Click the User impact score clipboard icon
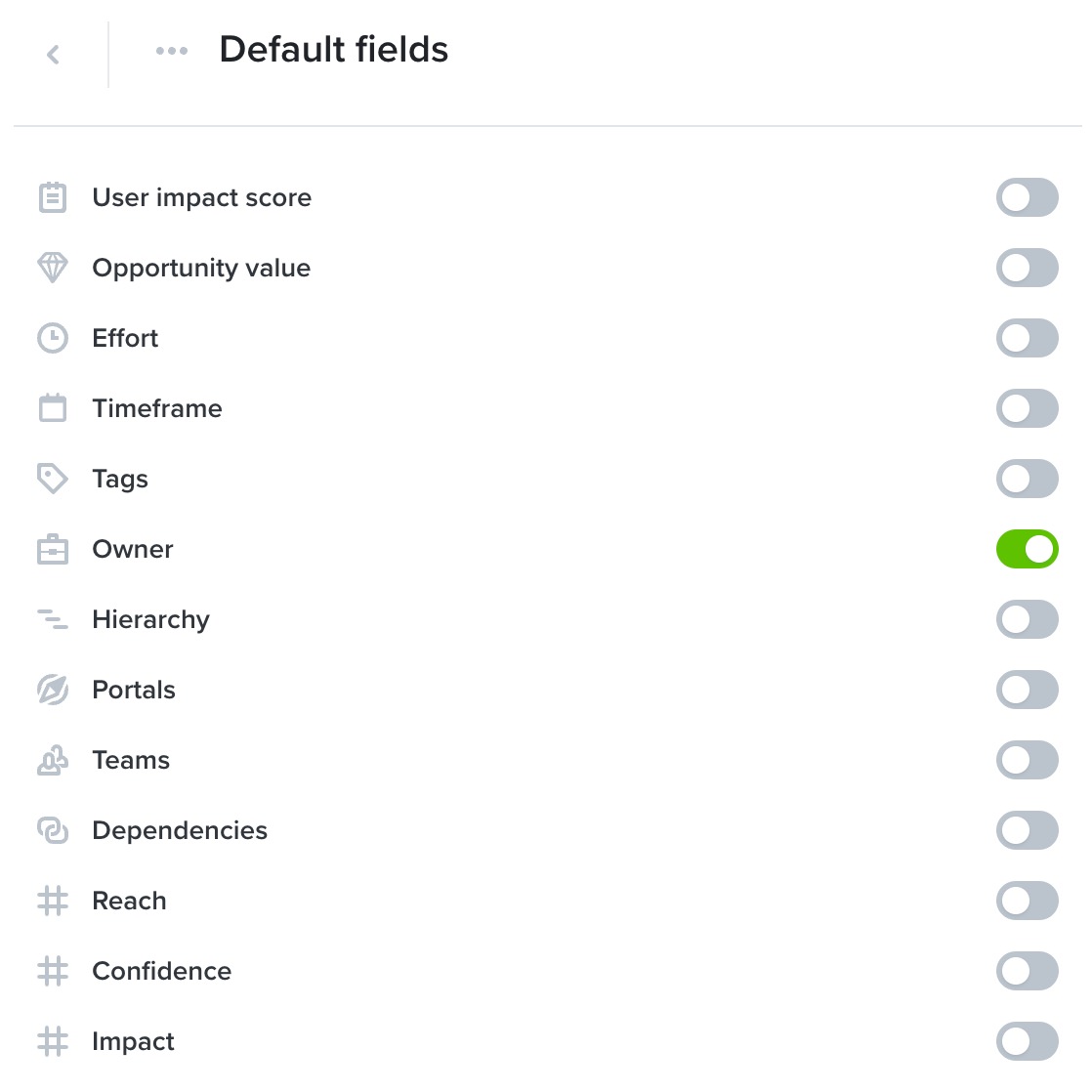 coord(52,197)
